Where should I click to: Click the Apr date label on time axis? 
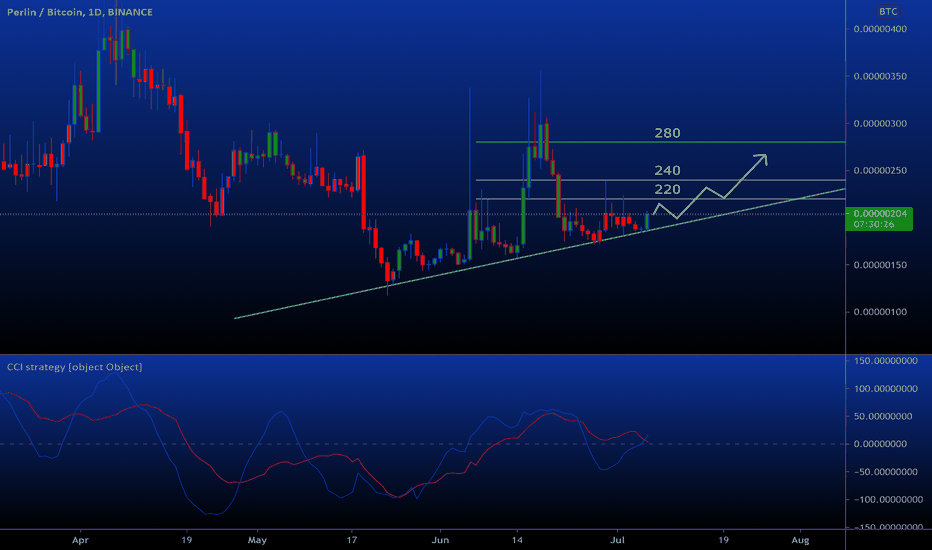[x=80, y=540]
